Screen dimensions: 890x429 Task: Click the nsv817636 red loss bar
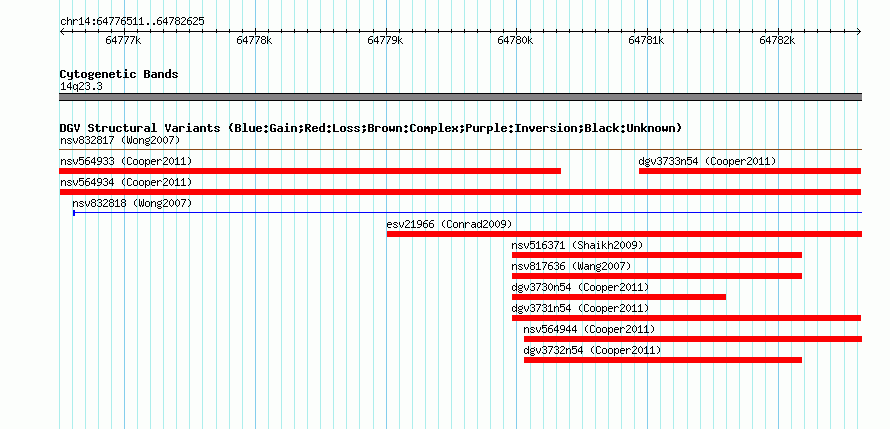(657, 276)
